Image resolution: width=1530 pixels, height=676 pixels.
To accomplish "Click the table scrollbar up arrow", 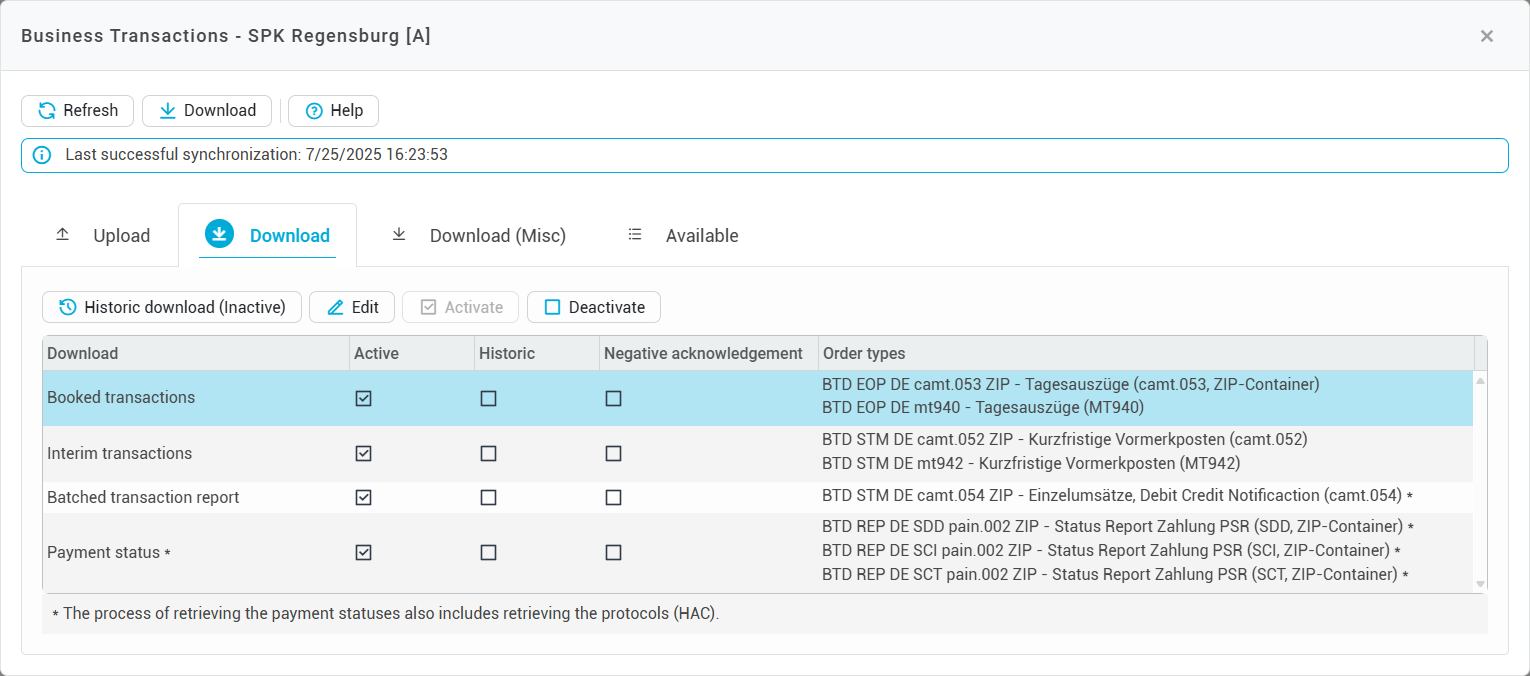I will coord(1480,381).
